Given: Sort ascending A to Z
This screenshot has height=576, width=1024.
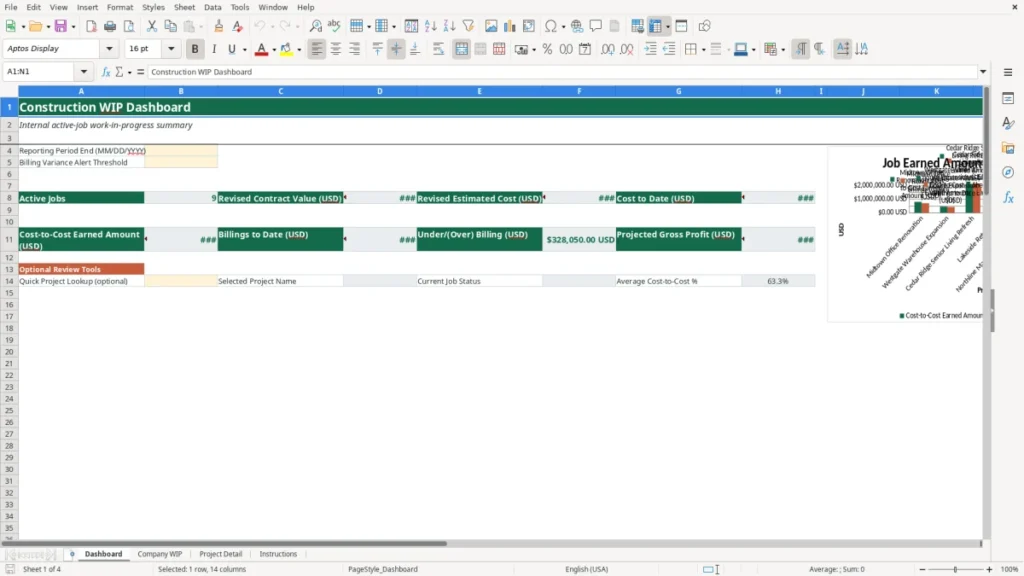Looking at the screenshot, I should (430, 26).
